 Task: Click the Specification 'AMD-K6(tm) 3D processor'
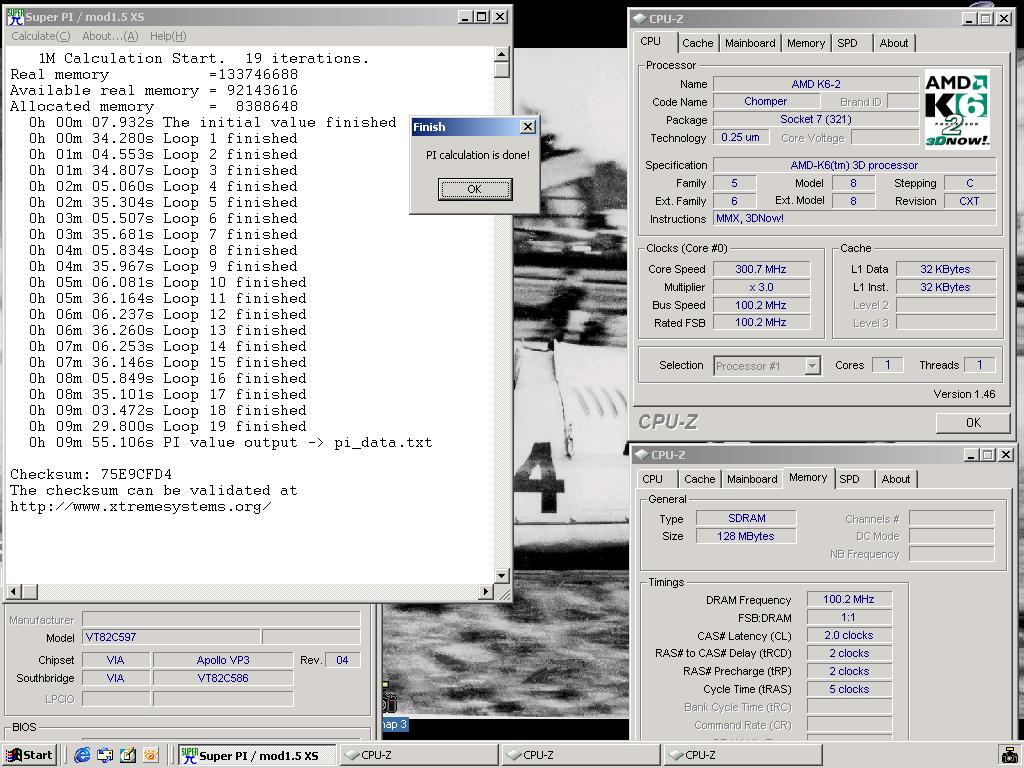(854, 165)
